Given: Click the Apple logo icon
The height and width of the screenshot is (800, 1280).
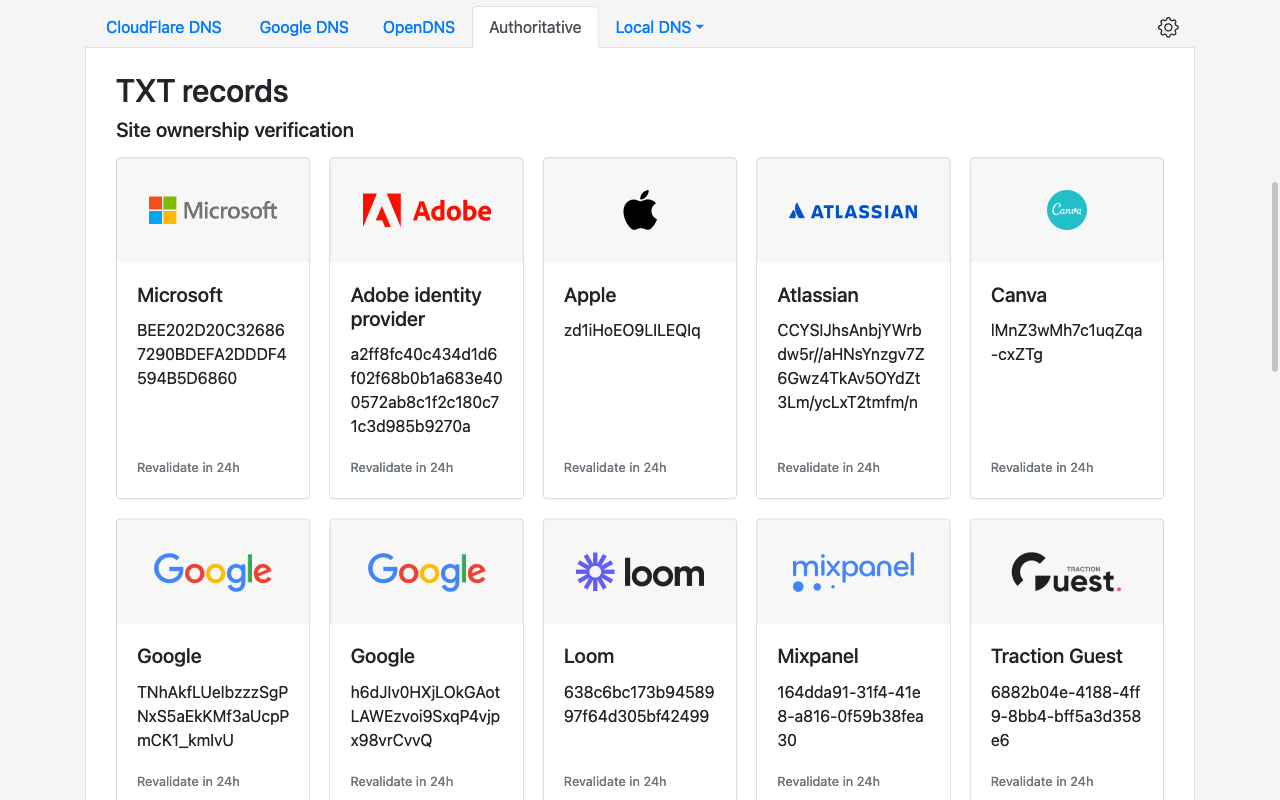Looking at the screenshot, I should point(639,209).
